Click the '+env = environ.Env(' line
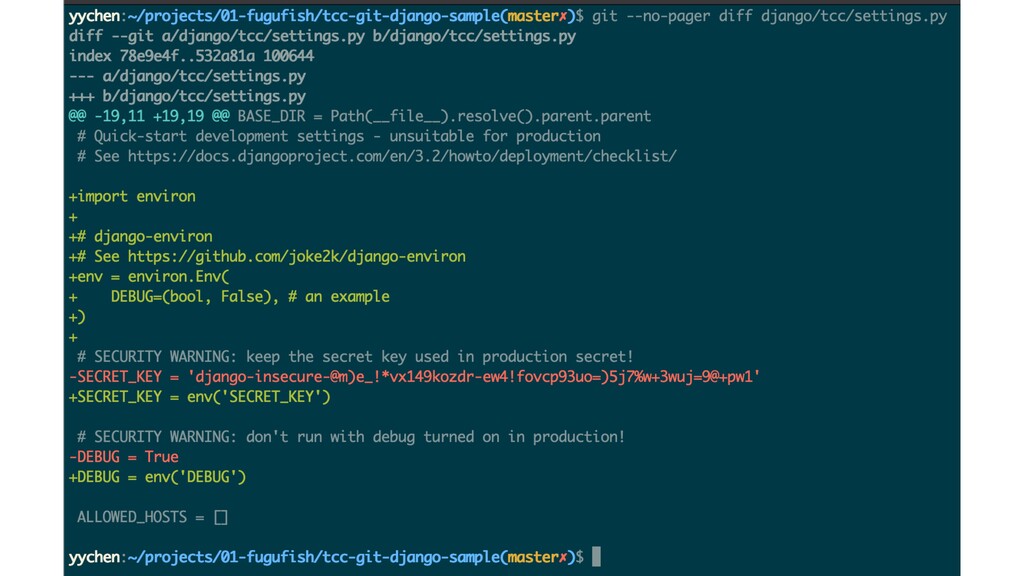This screenshot has width=1024, height=576. click(x=149, y=277)
